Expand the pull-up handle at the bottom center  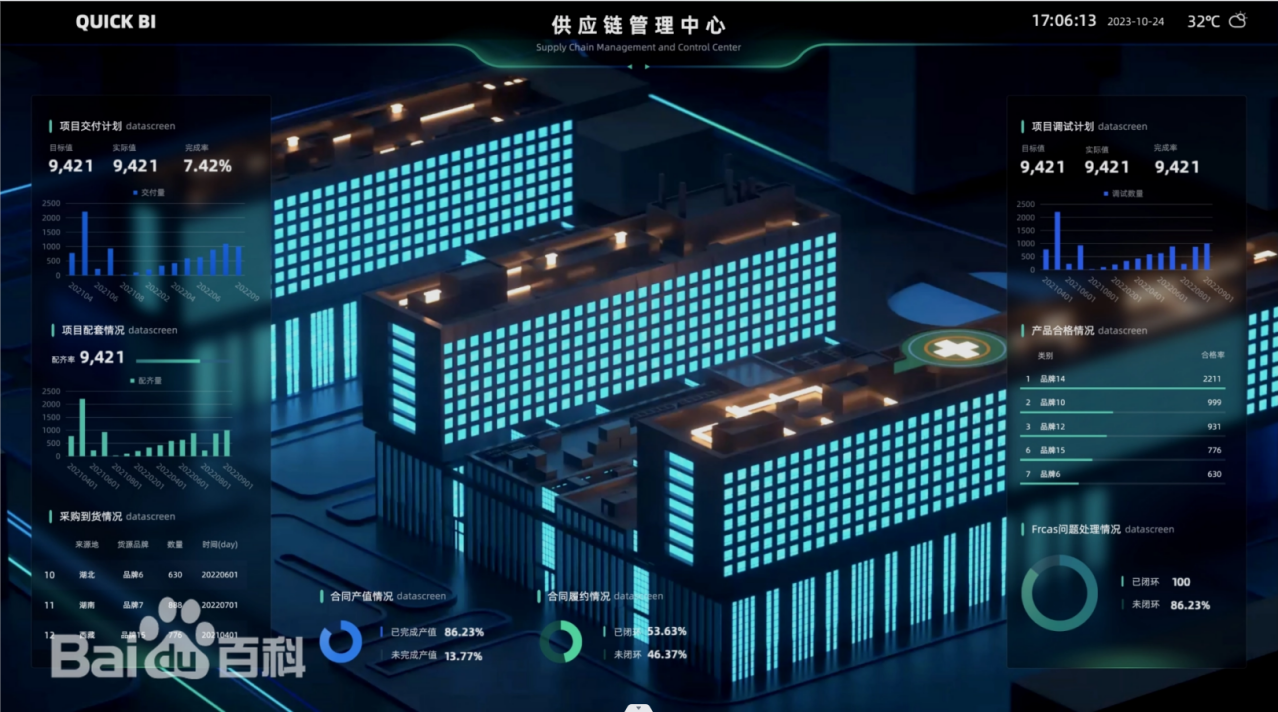[638, 707]
